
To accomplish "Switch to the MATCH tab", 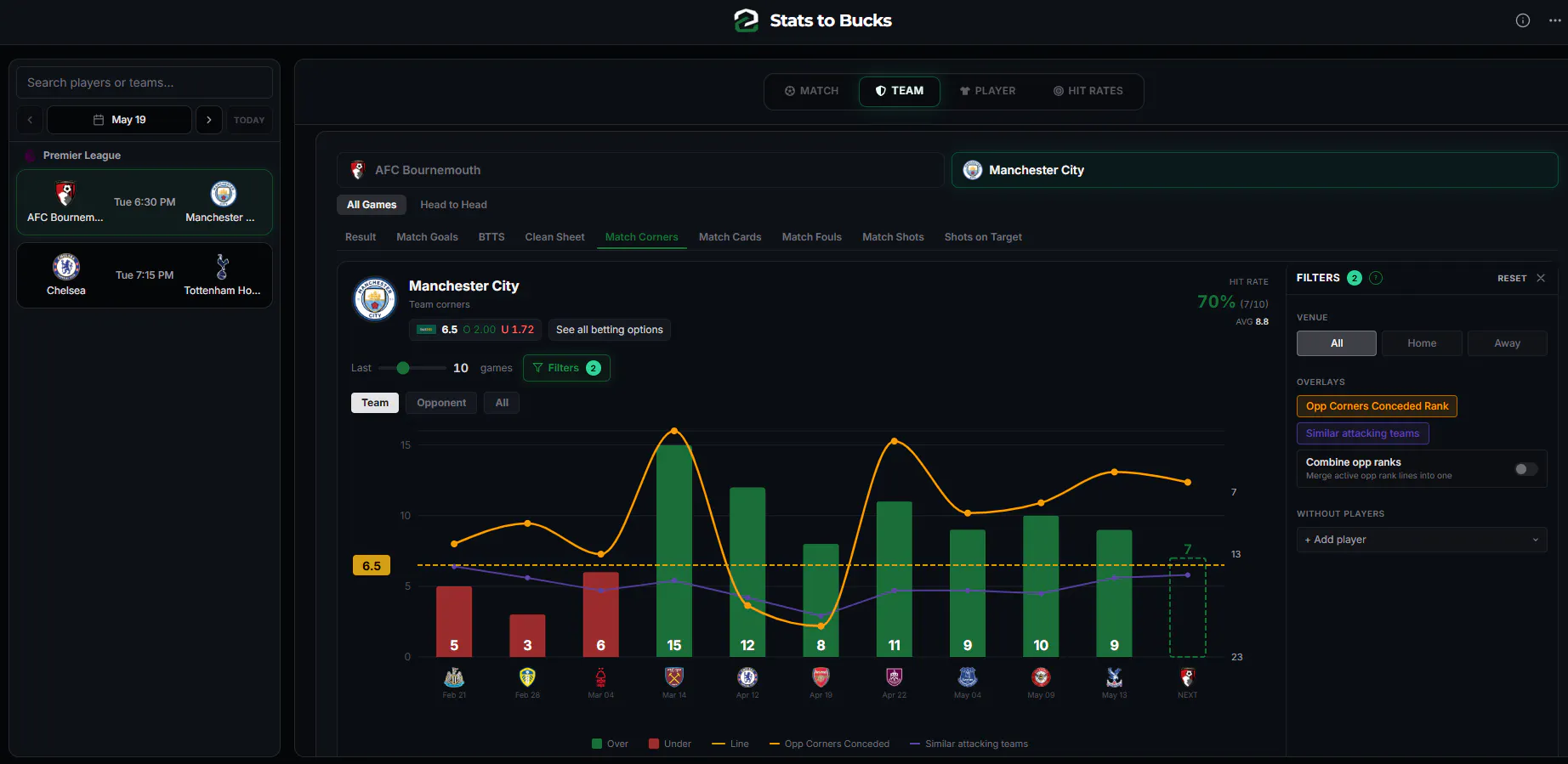I will (811, 91).
